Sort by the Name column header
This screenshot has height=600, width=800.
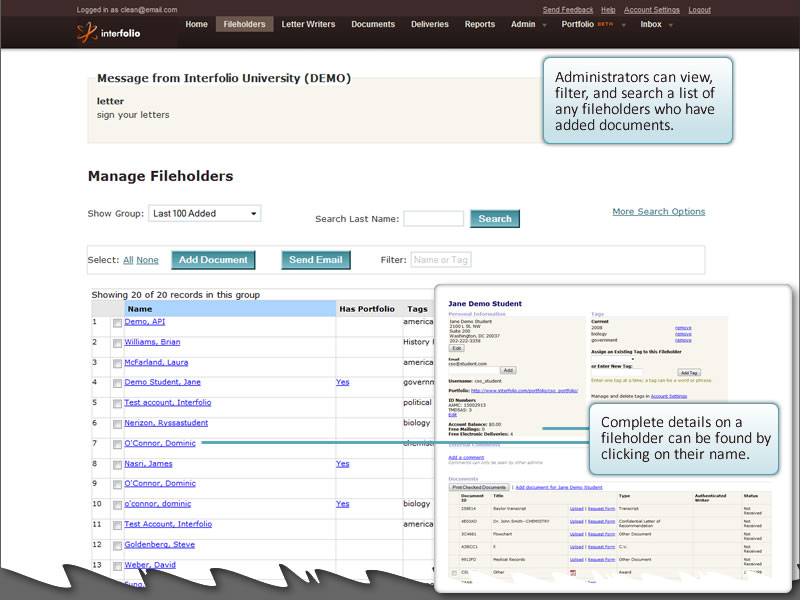[230, 309]
